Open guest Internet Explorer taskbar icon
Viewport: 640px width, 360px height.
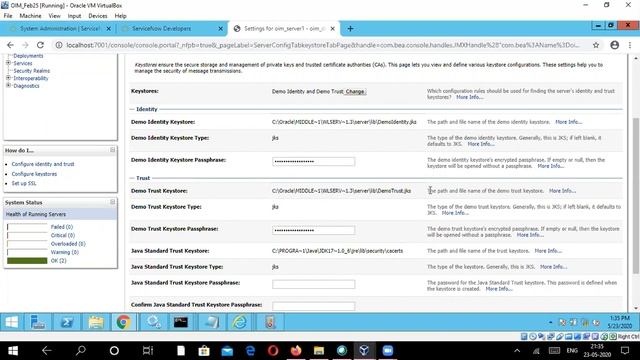[239, 322]
